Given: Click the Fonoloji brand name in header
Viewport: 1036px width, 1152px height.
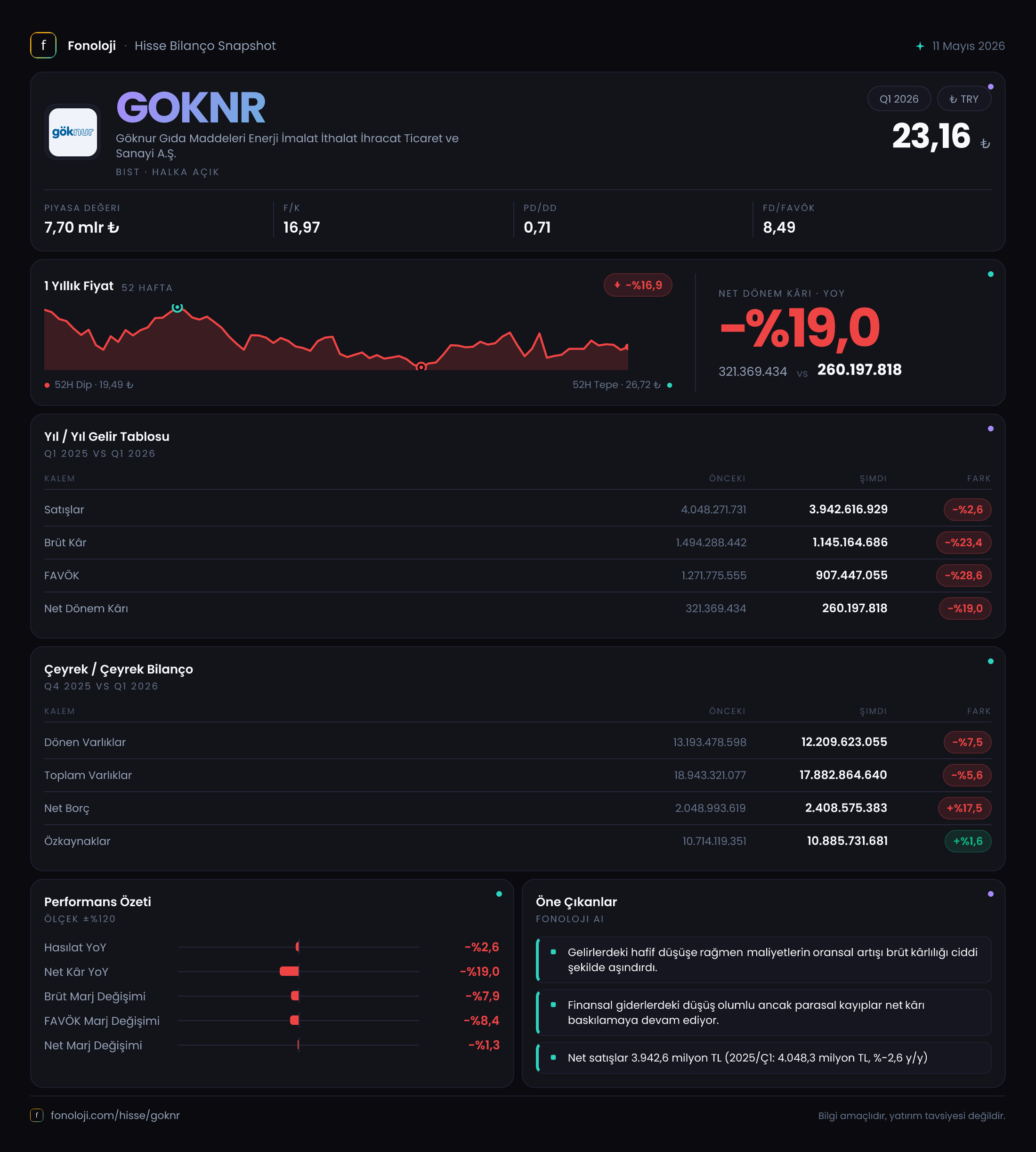Looking at the screenshot, I should tap(92, 46).
